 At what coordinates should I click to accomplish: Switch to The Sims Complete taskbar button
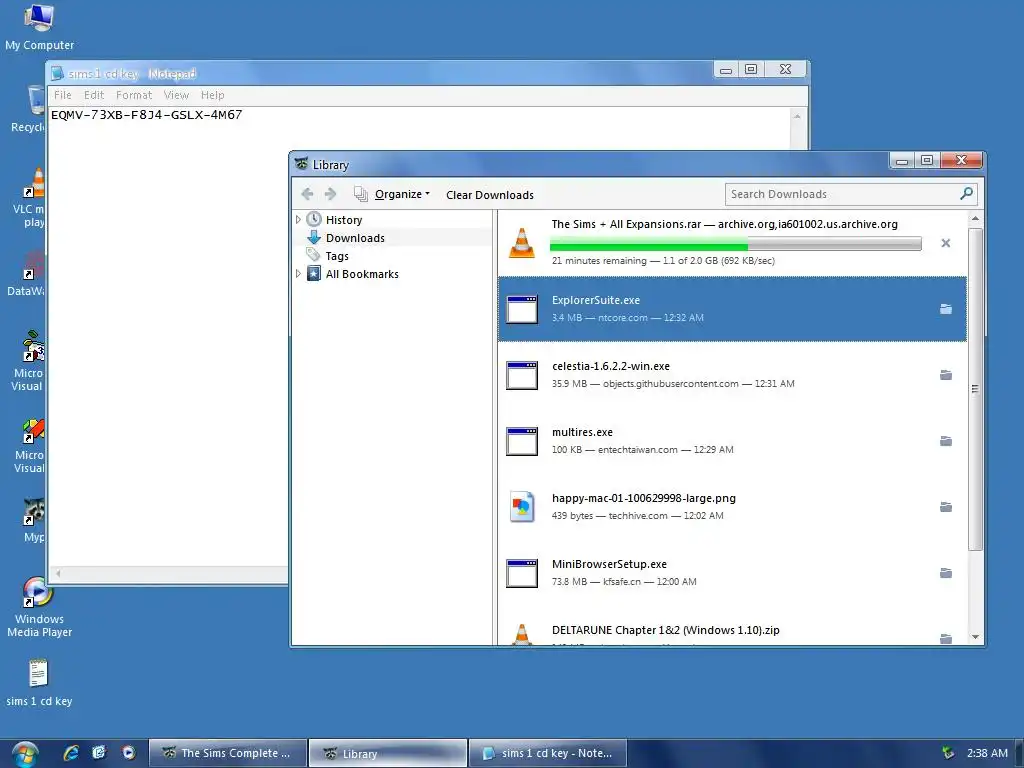tap(228, 753)
